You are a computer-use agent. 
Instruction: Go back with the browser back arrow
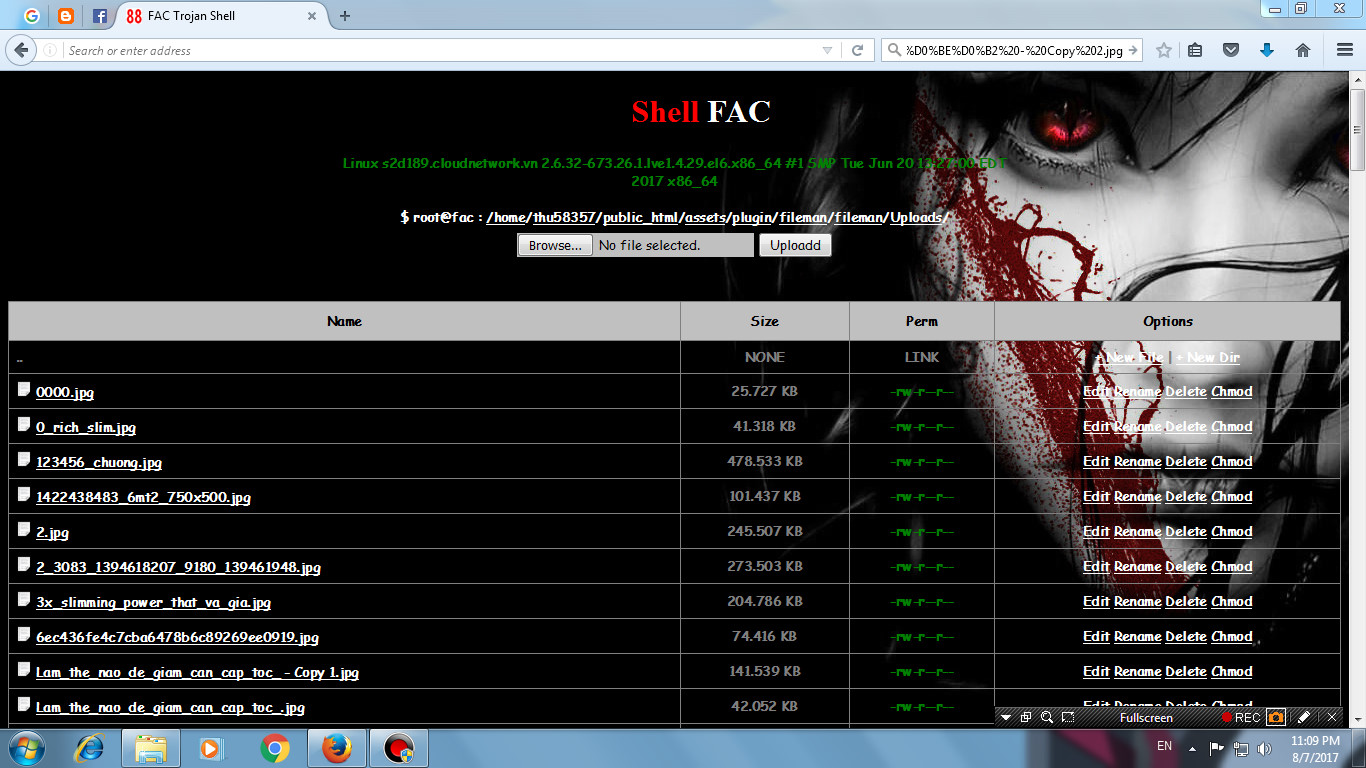tap(22, 50)
